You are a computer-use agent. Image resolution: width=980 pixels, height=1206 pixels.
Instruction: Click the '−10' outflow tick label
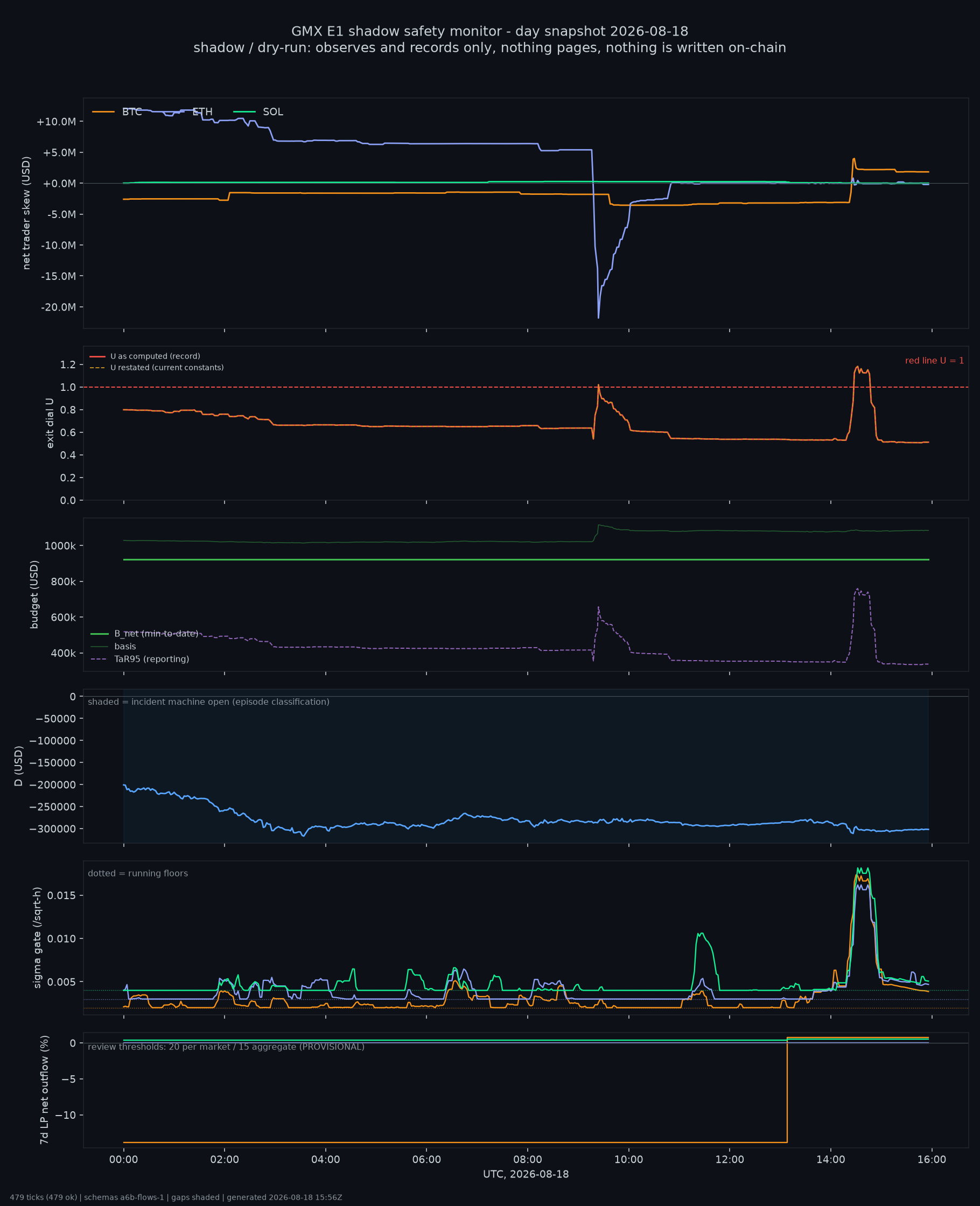(x=65, y=1116)
